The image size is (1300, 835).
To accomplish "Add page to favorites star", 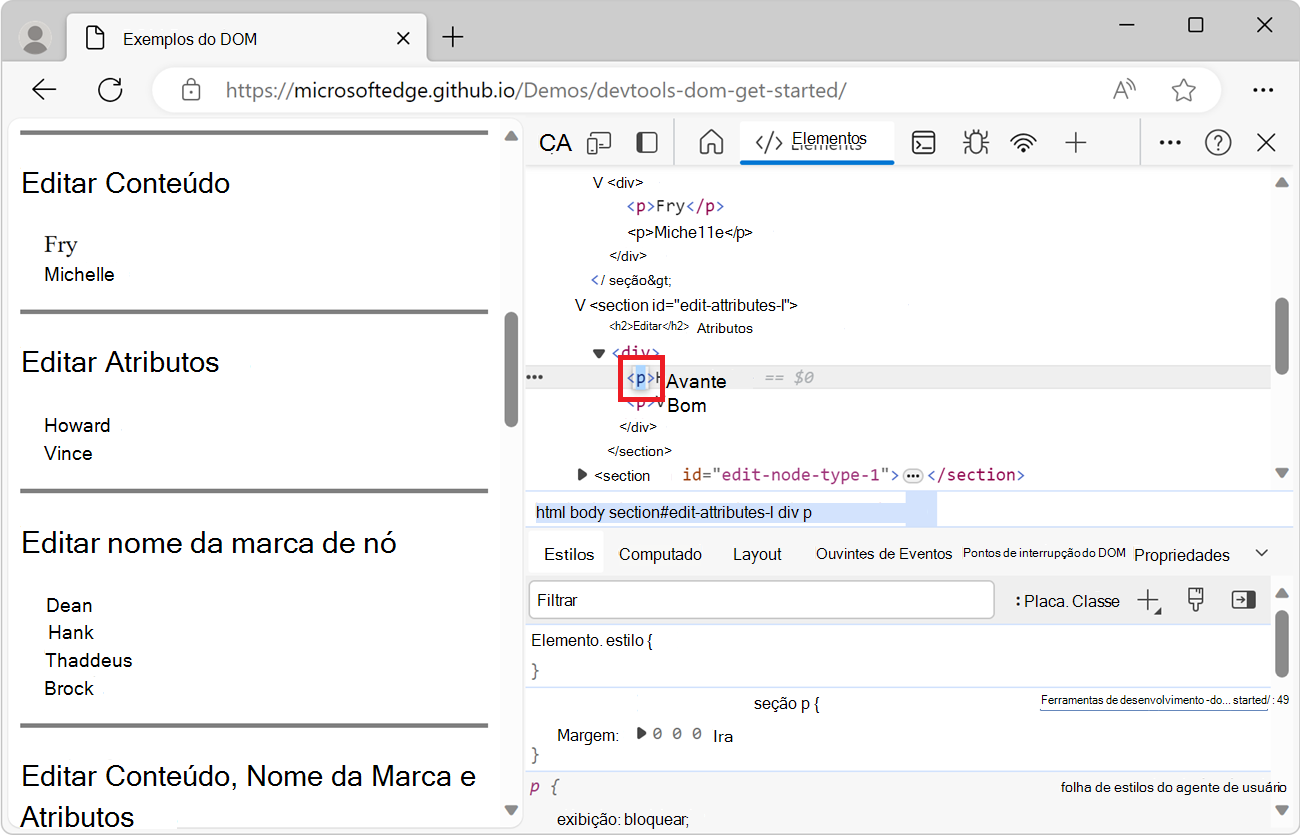I will point(1184,90).
